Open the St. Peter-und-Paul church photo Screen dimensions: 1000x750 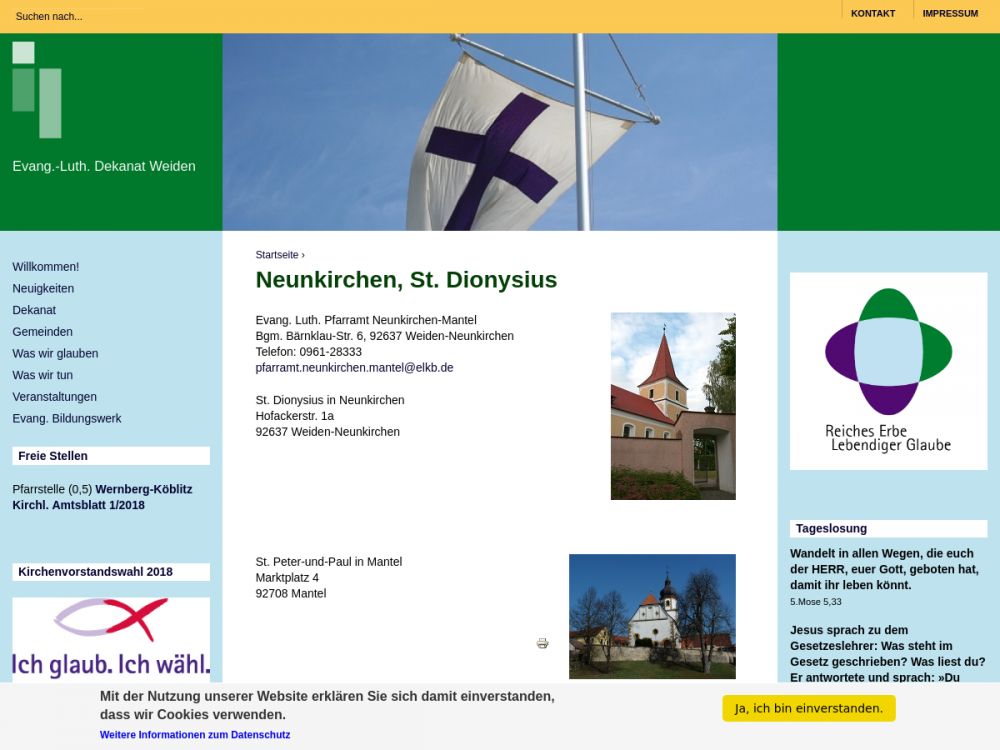[652, 616]
